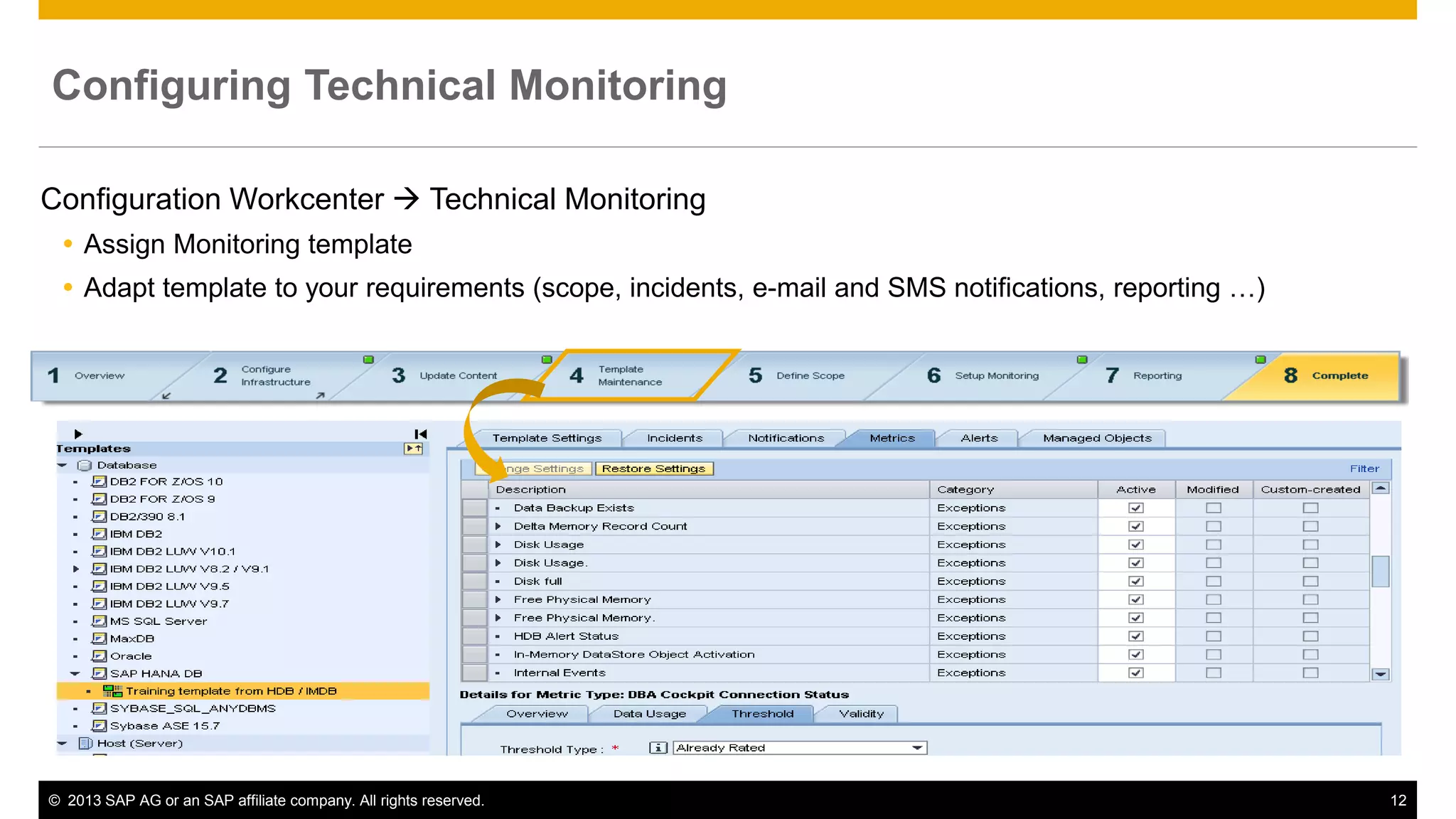Click the DB2 FOR Z/OS 9 template icon
The width and height of the screenshot is (1456, 819).
[x=100, y=499]
